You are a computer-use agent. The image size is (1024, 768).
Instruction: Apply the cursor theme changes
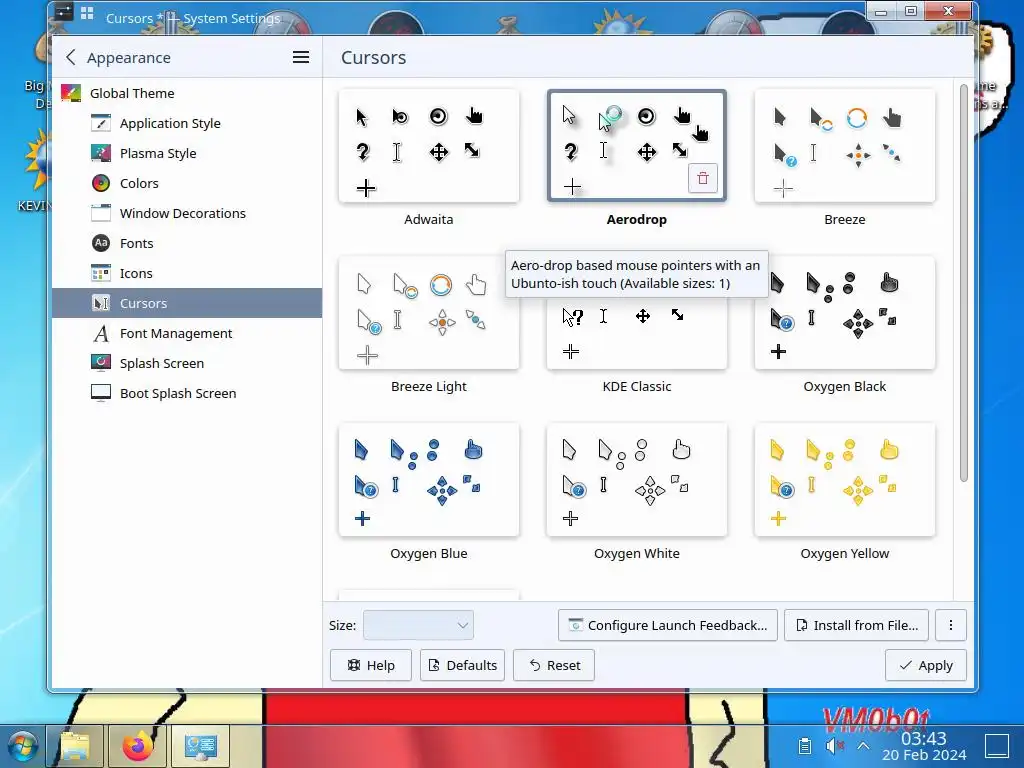[x=925, y=665]
